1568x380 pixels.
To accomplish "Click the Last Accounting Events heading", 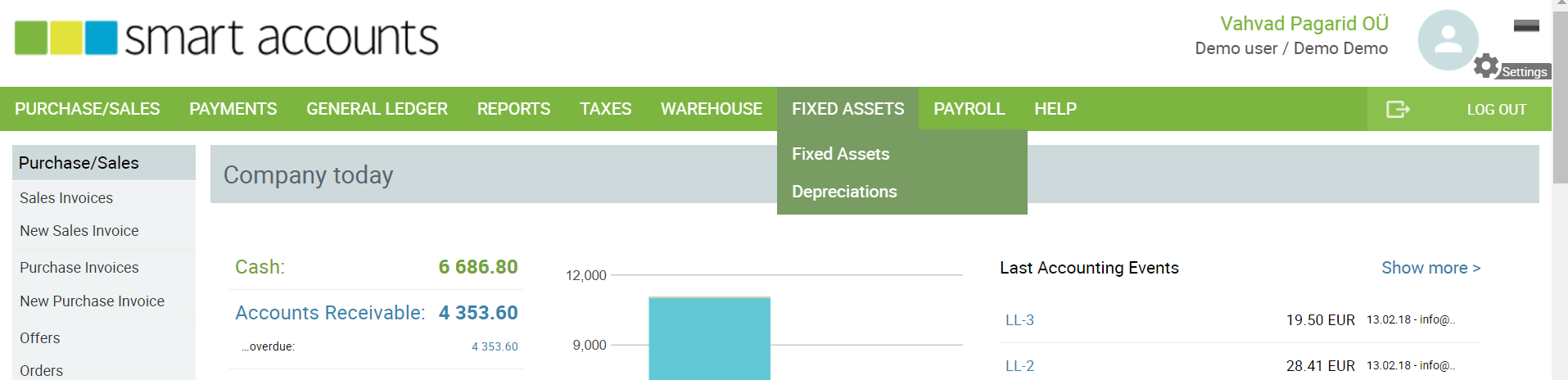I will [1089, 268].
